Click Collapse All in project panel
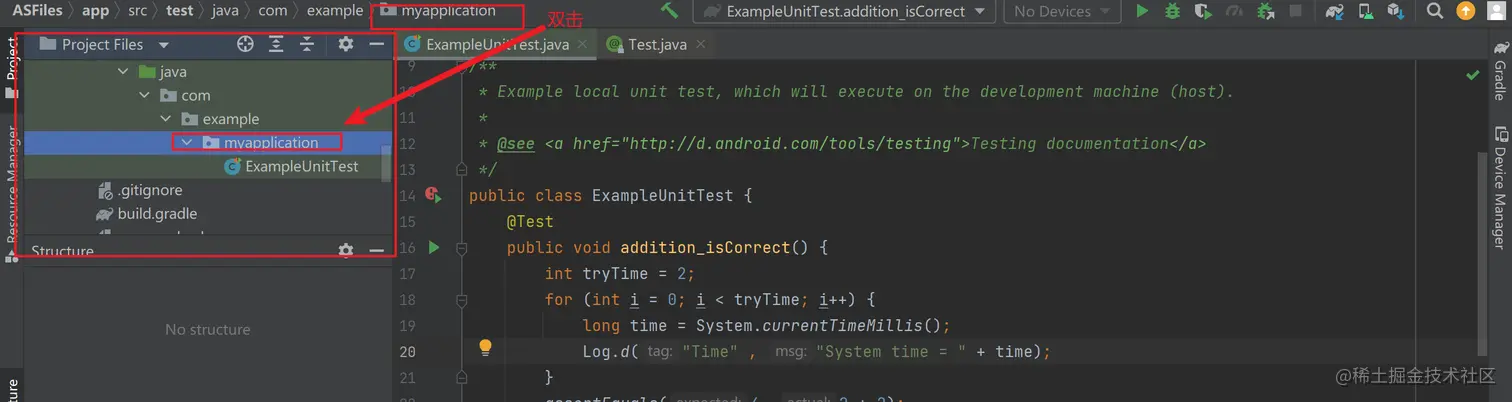The image size is (1512, 402). (307, 44)
